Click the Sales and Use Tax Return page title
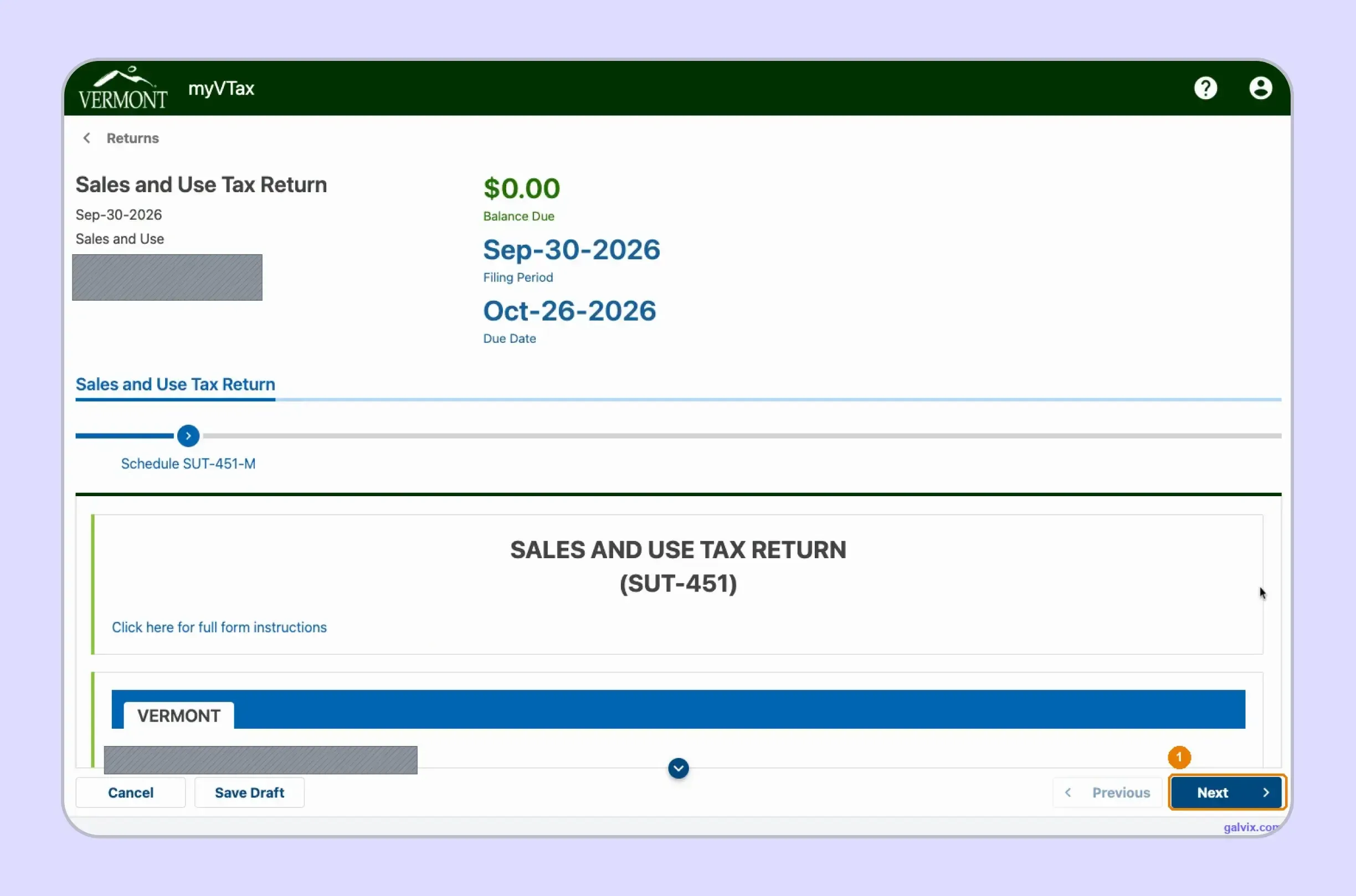 (201, 184)
